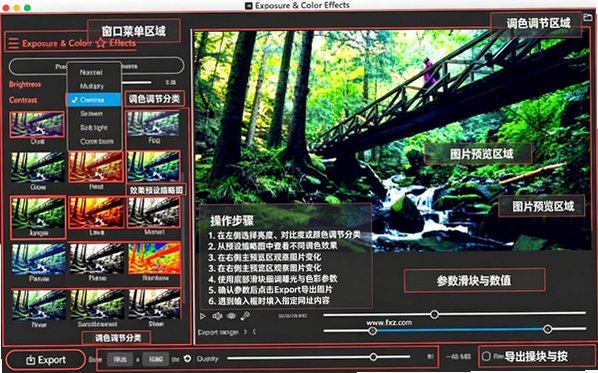Select the Lava preset thumbnail
The image size is (598, 373).
96,213
